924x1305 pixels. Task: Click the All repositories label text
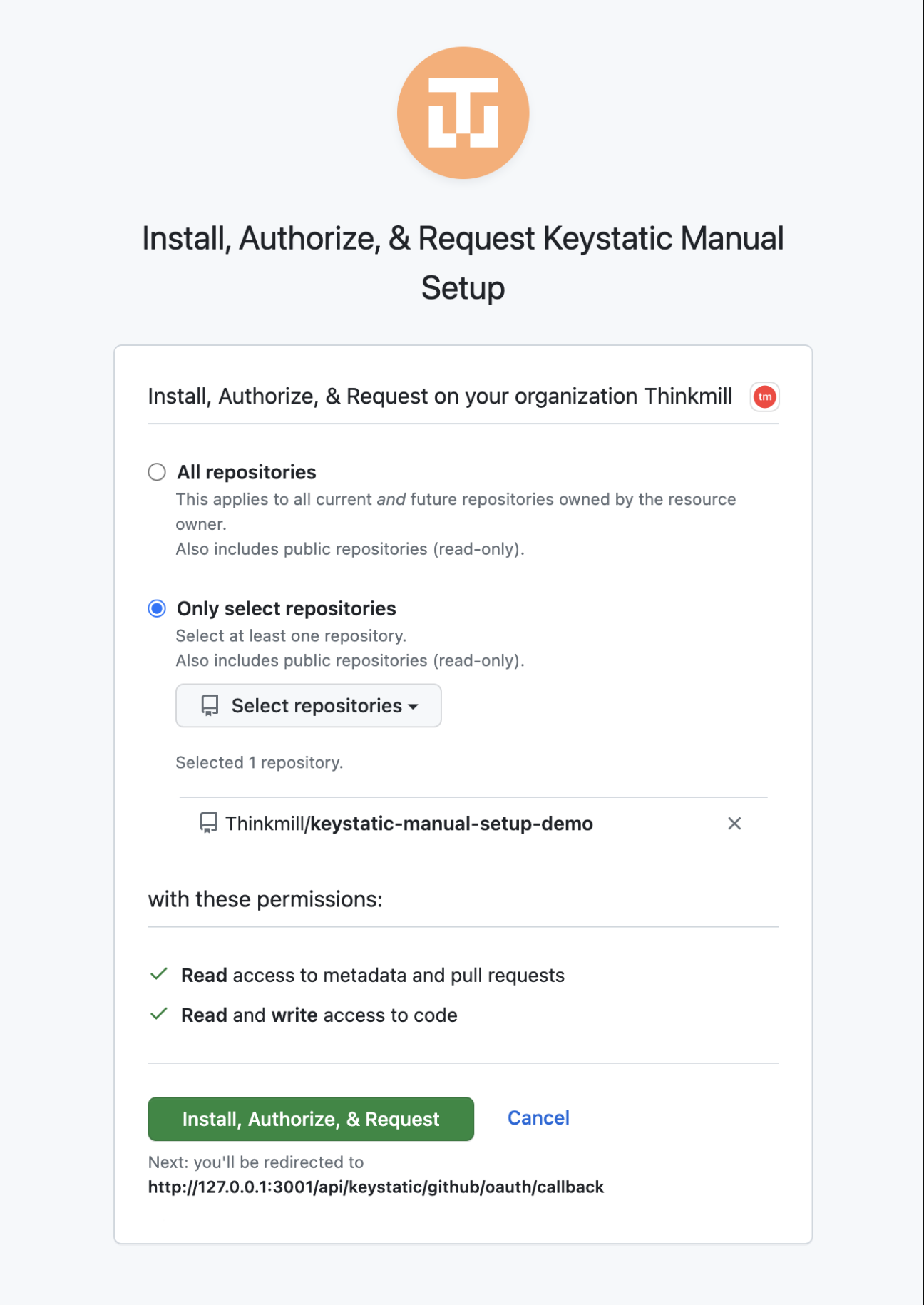click(x=247, y=472)
